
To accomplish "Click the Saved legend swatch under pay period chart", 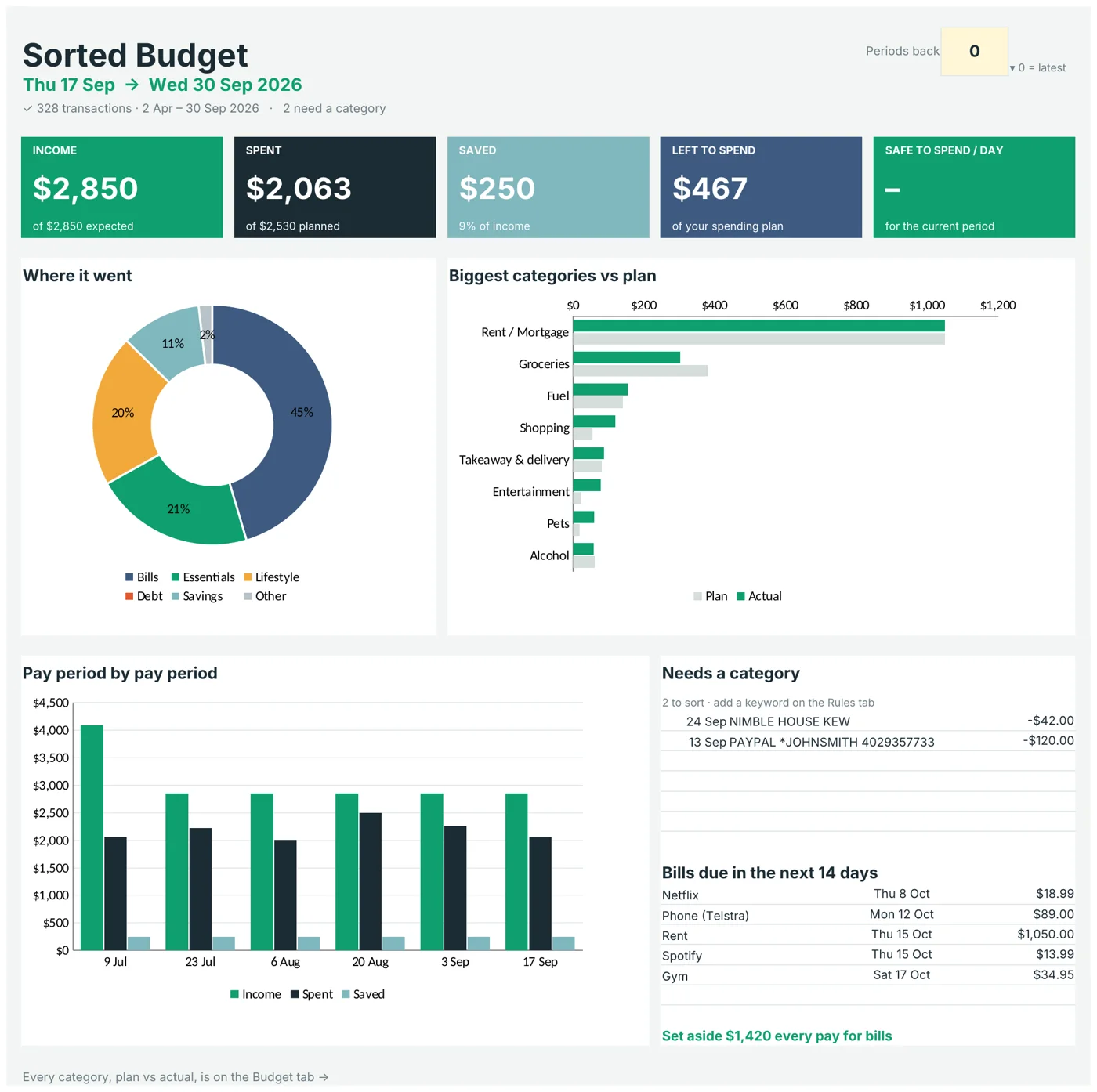I will point(346,995).
